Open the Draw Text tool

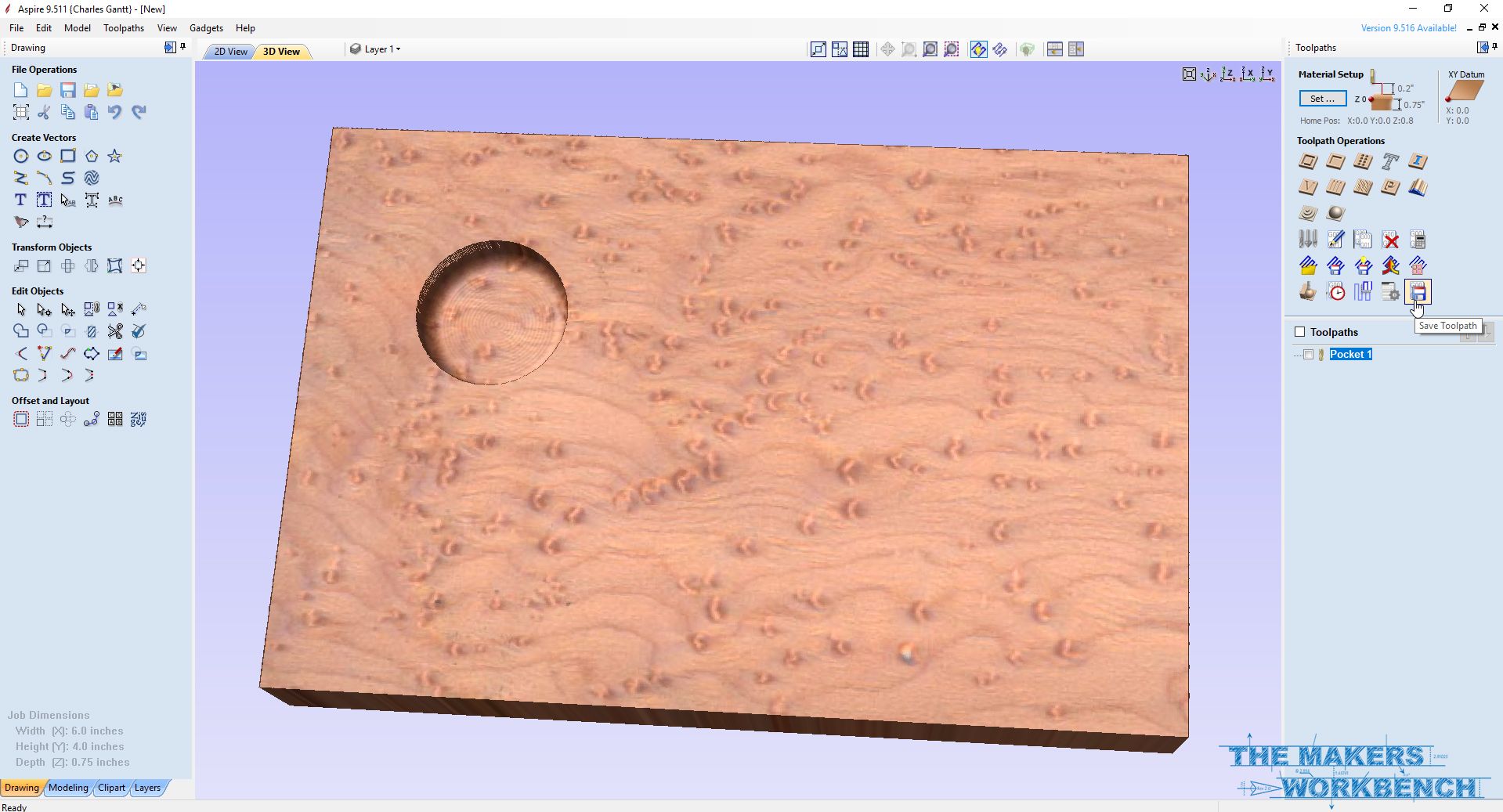pyautogui.click(x=20, y=200)
